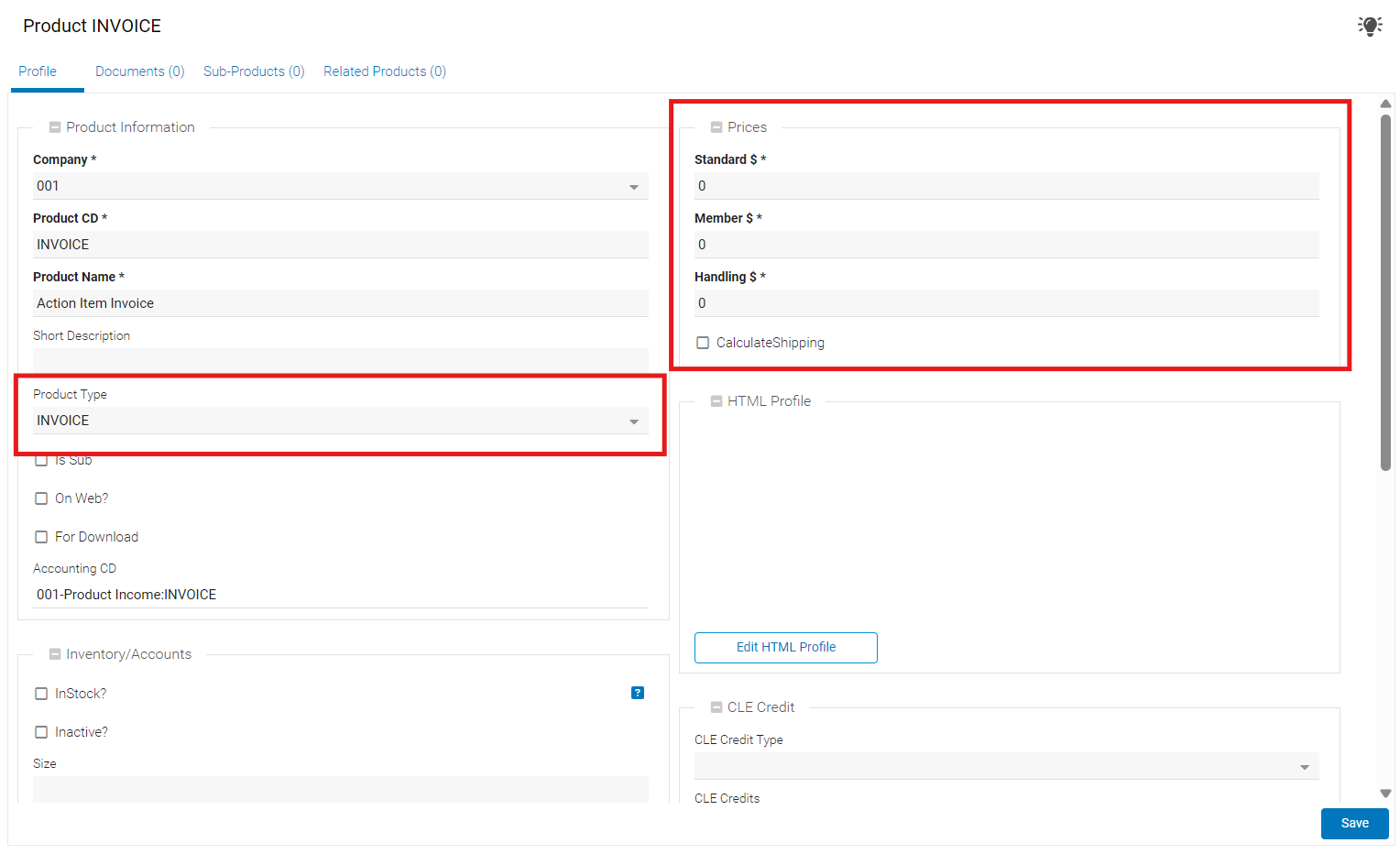Collapse the Inventory/Accounts section
Image resolution: width=1400 pixels, height=854 pixels.
(55, 654)
